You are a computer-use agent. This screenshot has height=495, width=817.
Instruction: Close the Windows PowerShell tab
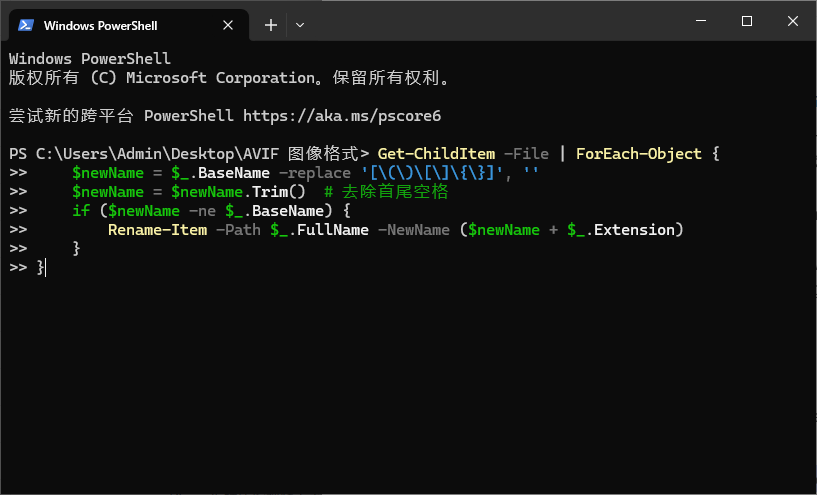click(228, 25)
